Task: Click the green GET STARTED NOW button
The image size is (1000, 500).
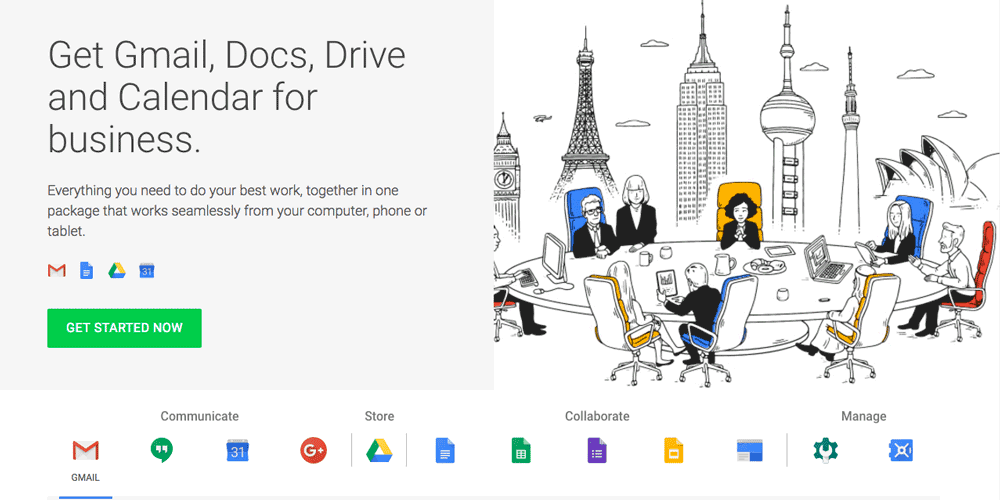Action: tap(124, 328)
